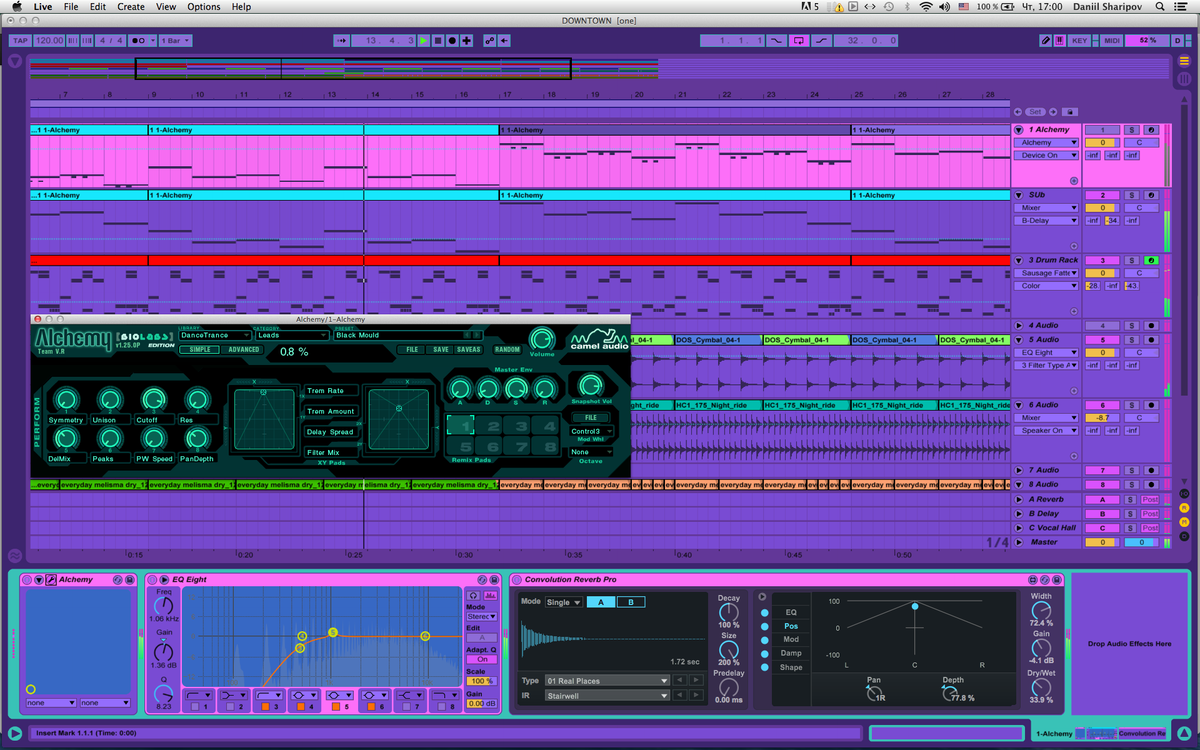Click the TAP tempo button

[19, 40]
